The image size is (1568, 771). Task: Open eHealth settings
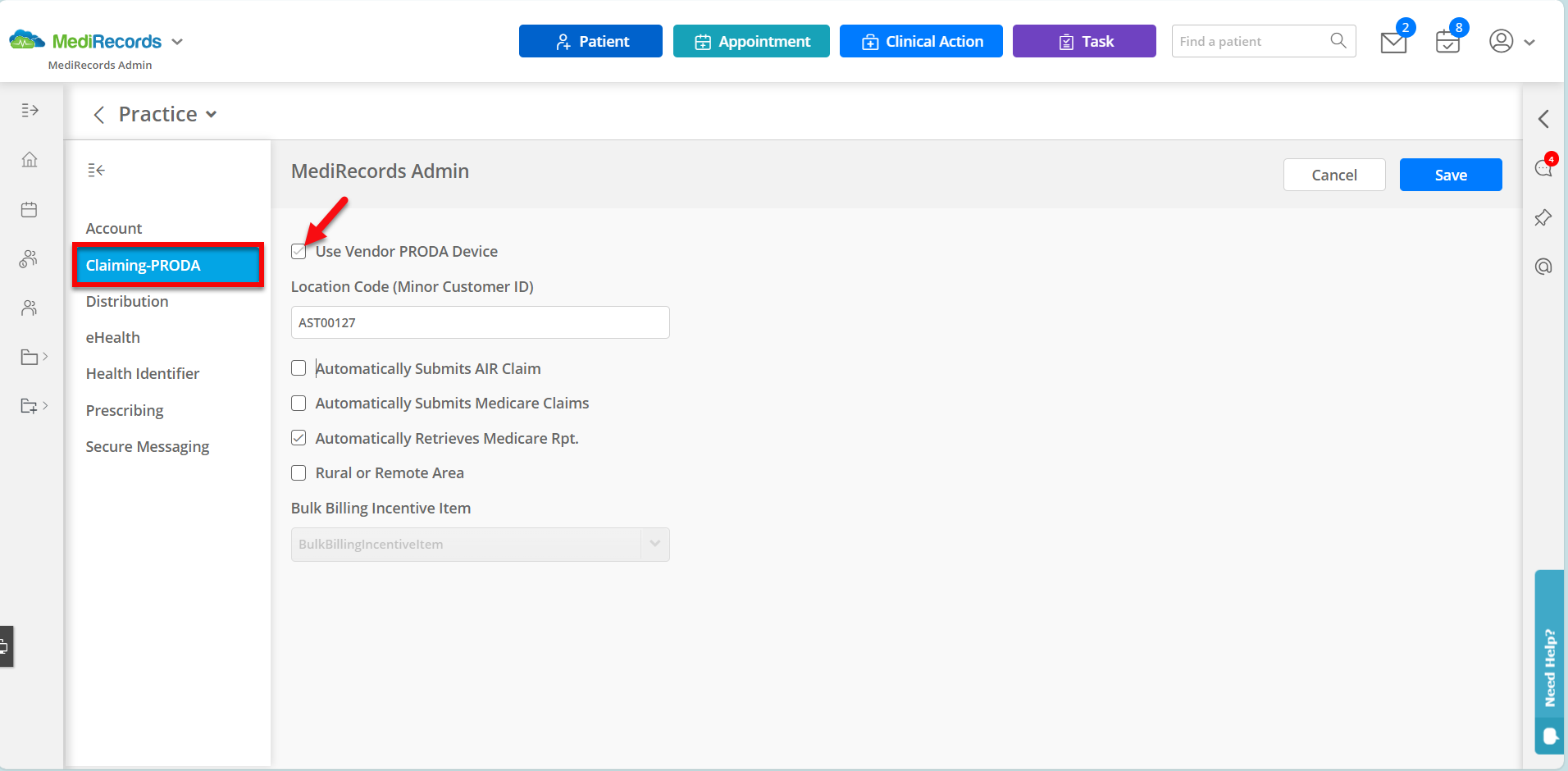113,337
